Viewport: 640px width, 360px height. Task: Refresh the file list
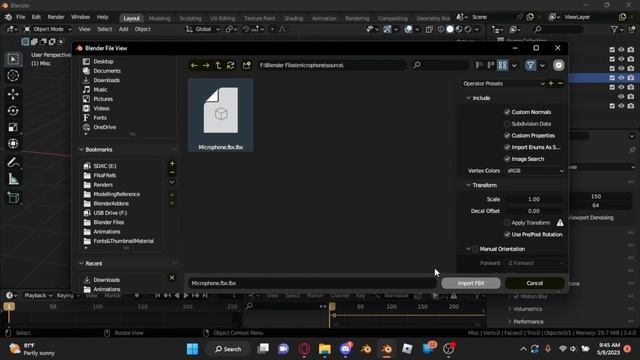[x=230, y=65]
